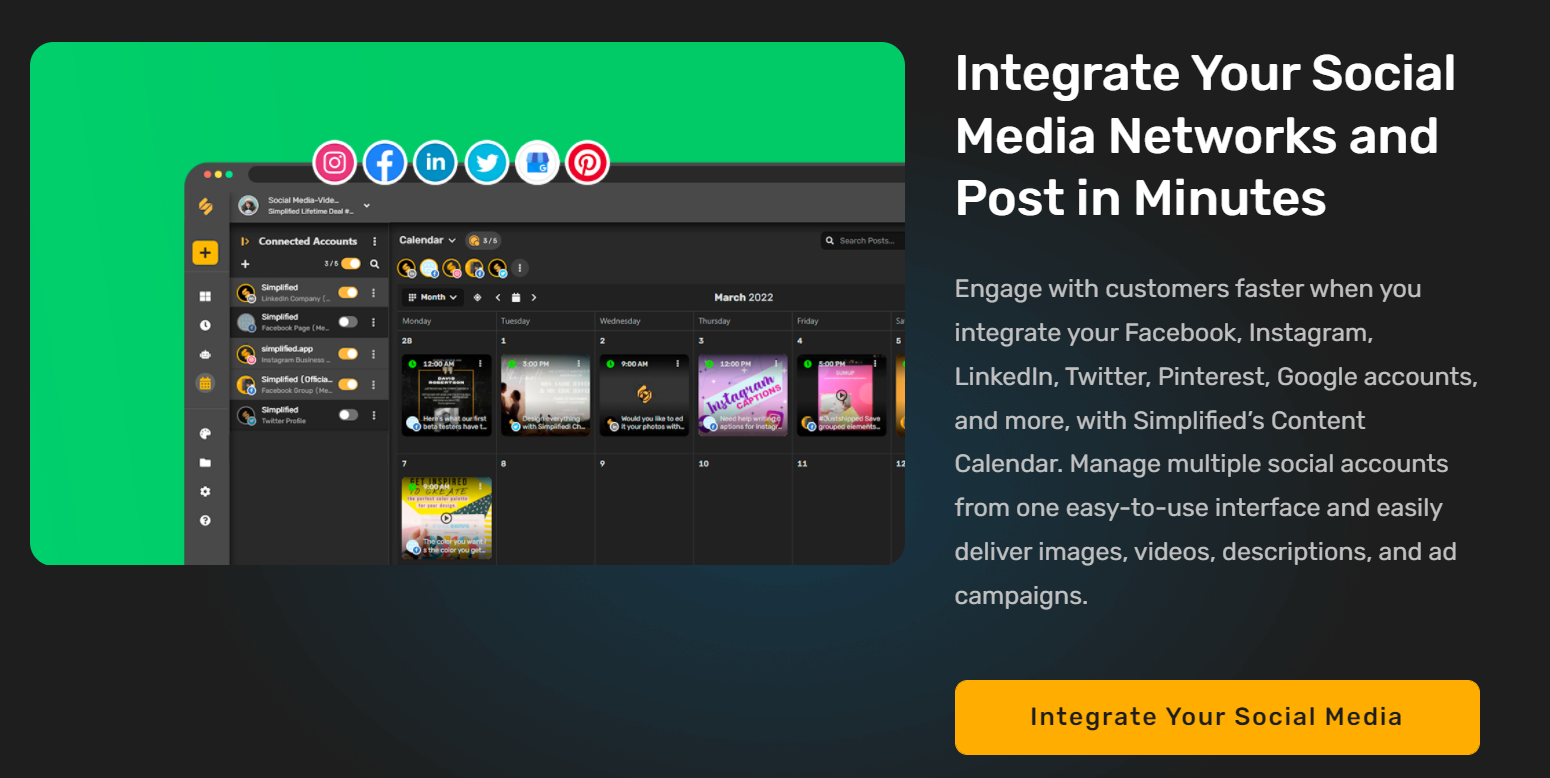The width and height of the screenshot is (1550, 778).
Task: Open the settings gear icon in sidebar
Action: point(205,492)
